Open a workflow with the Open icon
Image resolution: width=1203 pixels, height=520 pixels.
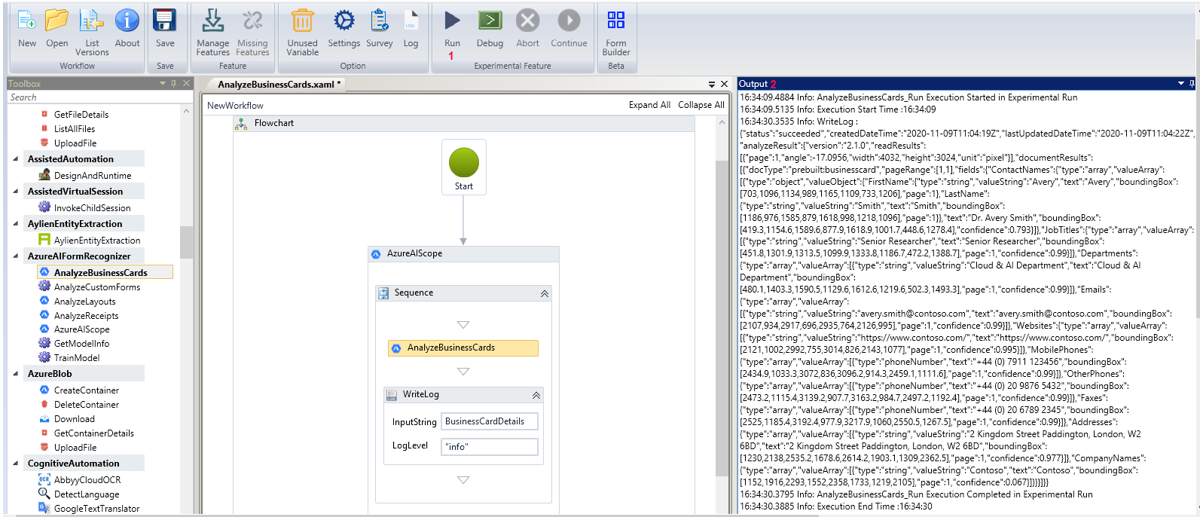pos(57,22)
